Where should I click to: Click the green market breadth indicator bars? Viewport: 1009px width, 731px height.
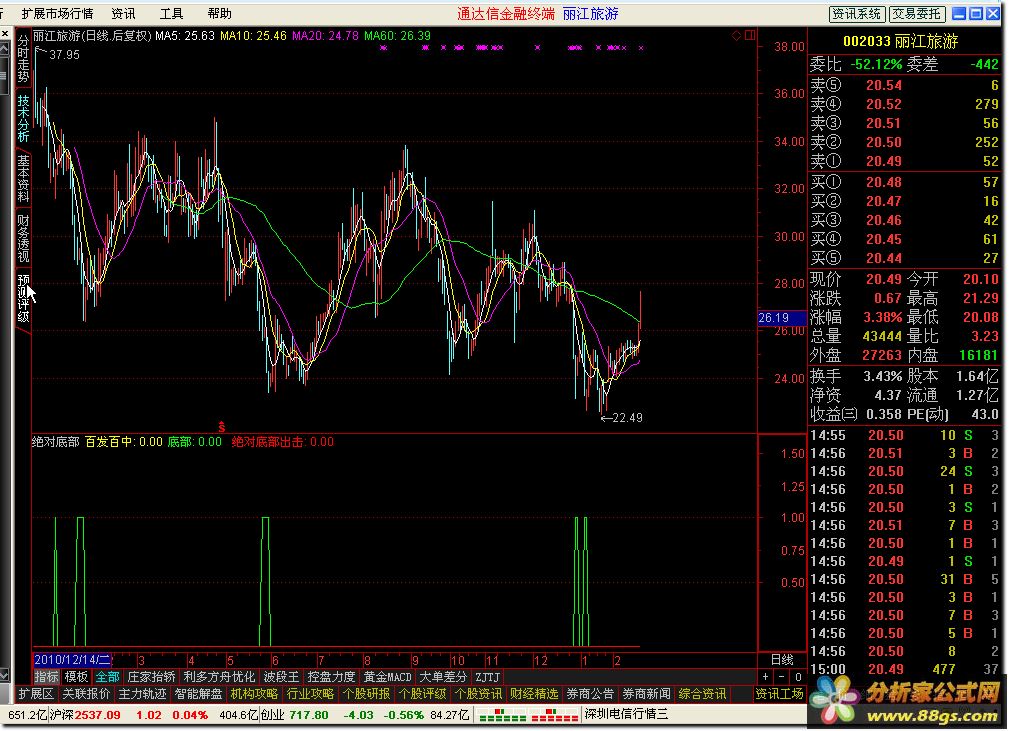click(503, 715)
